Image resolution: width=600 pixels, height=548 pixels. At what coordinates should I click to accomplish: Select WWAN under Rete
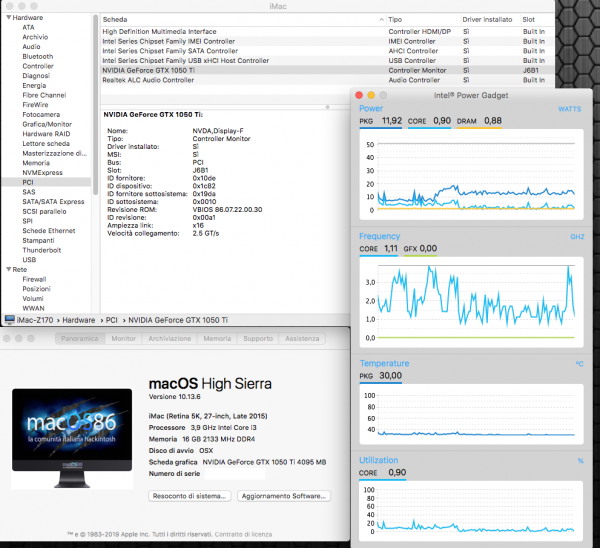(x=33, y=308)
